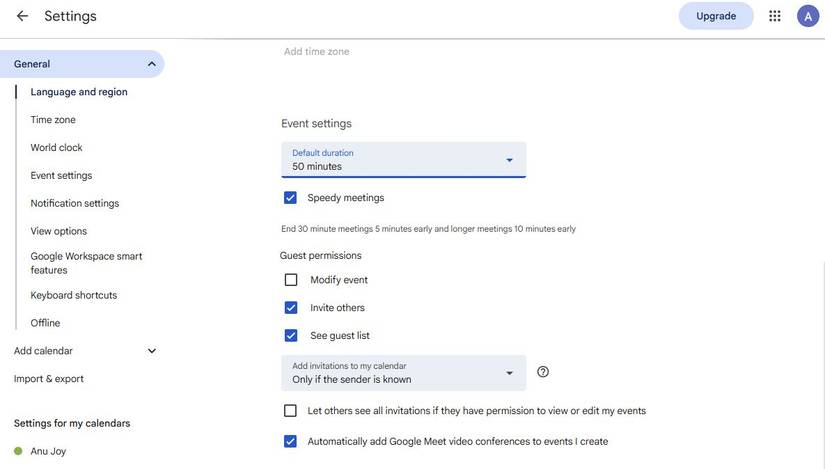
Task: Click the Guest permissions label
Action: click(x=320, y=256)
